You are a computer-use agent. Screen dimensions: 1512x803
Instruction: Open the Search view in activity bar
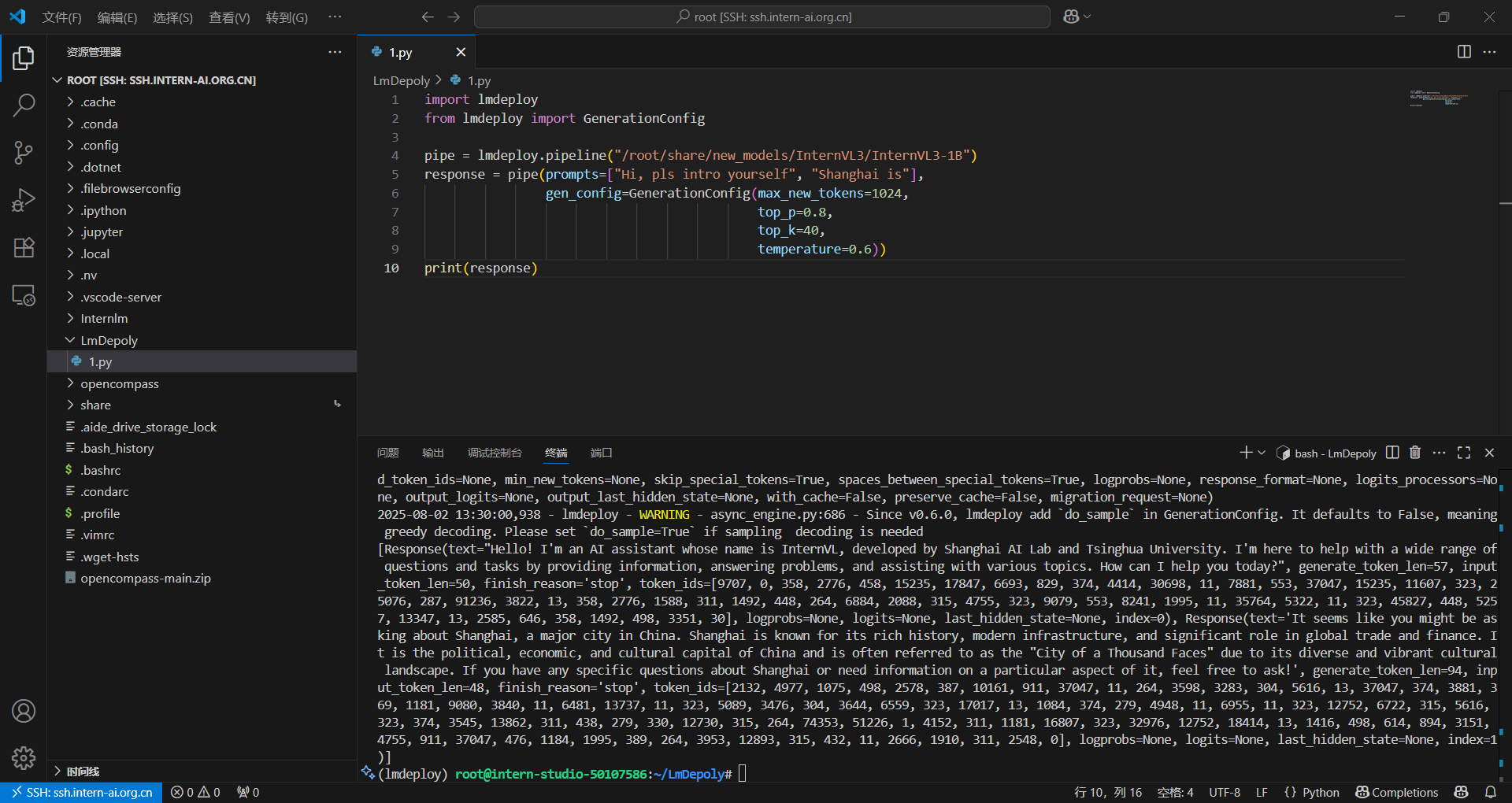tap(24, 105)
